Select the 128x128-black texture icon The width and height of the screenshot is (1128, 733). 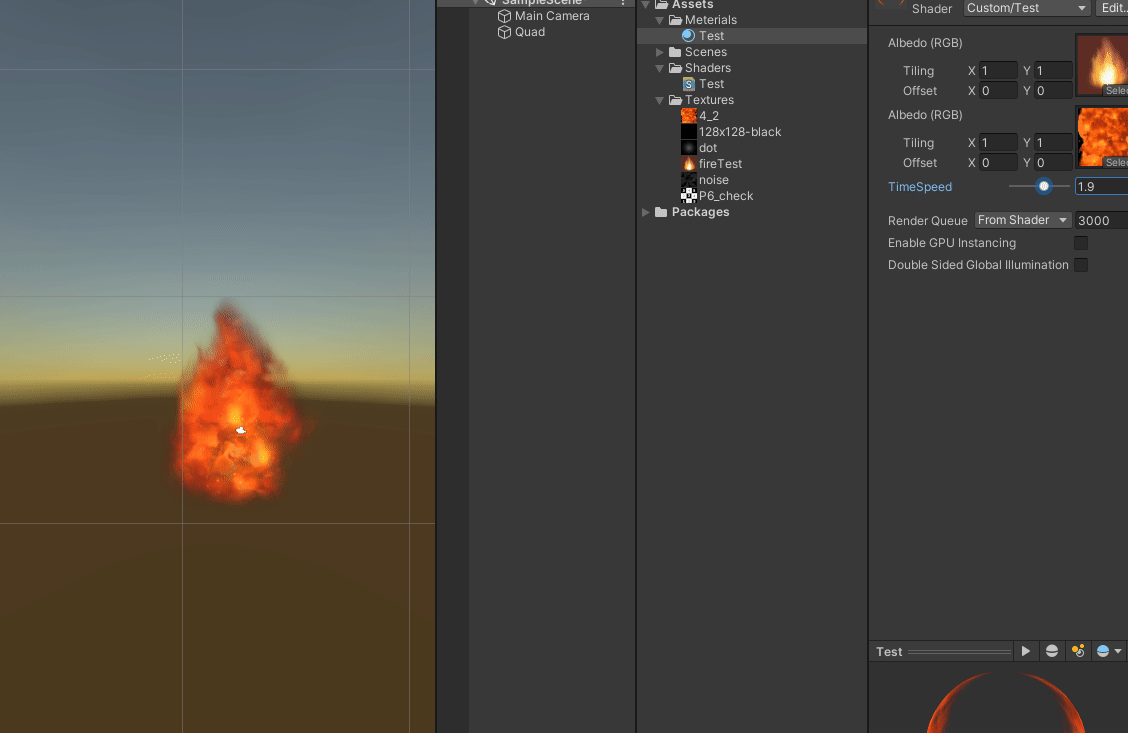click(688, 132)
